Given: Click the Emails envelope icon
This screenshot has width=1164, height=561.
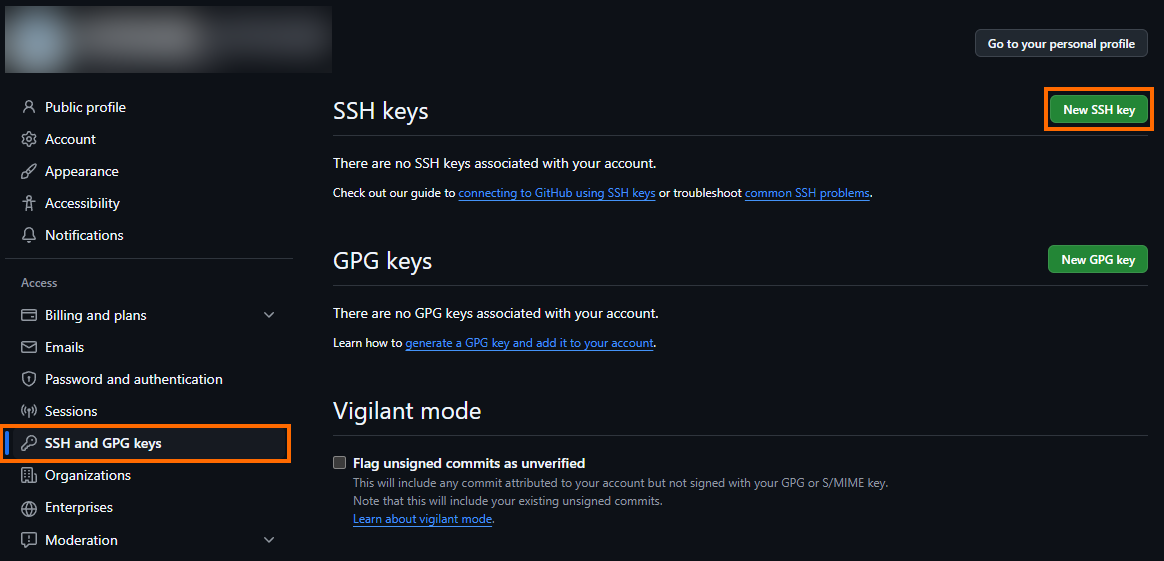Looking at the screenshot, I should [x=29, y=347].
